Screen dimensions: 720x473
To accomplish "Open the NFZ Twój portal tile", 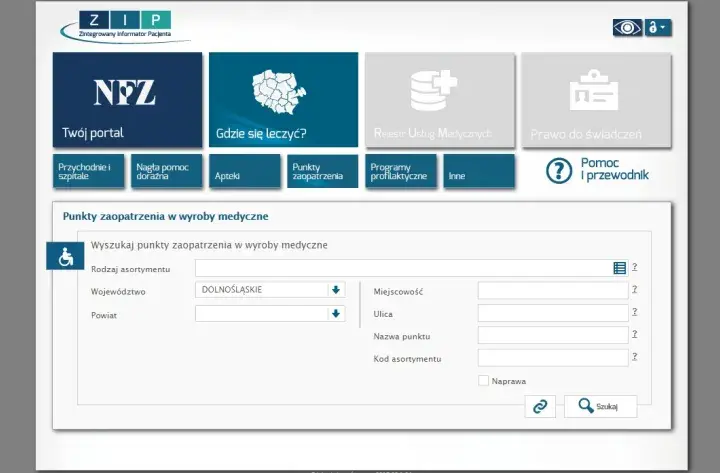I will 127,100.
